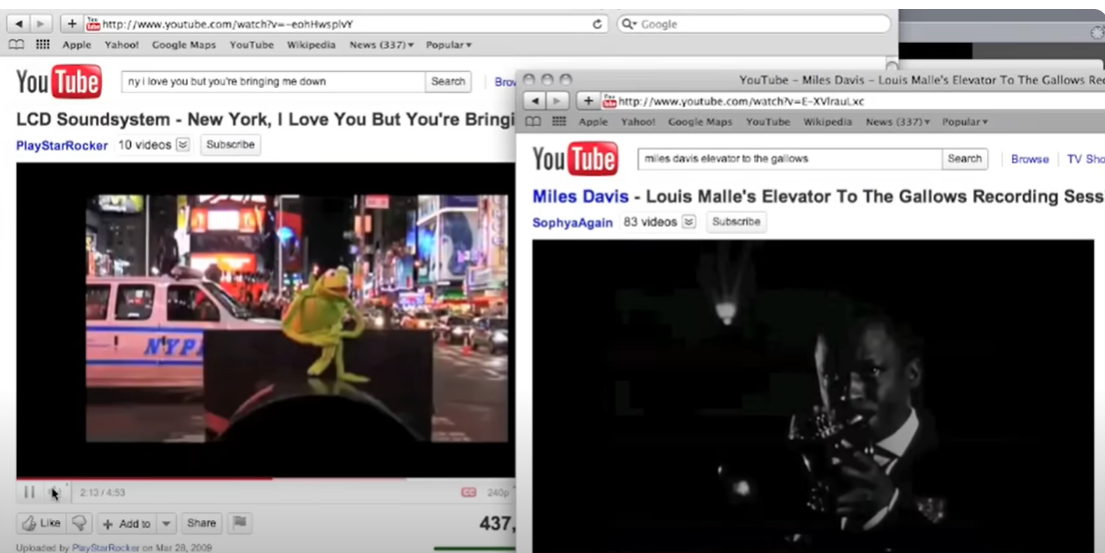Click YouTube logo in back window

click(59, 82)
